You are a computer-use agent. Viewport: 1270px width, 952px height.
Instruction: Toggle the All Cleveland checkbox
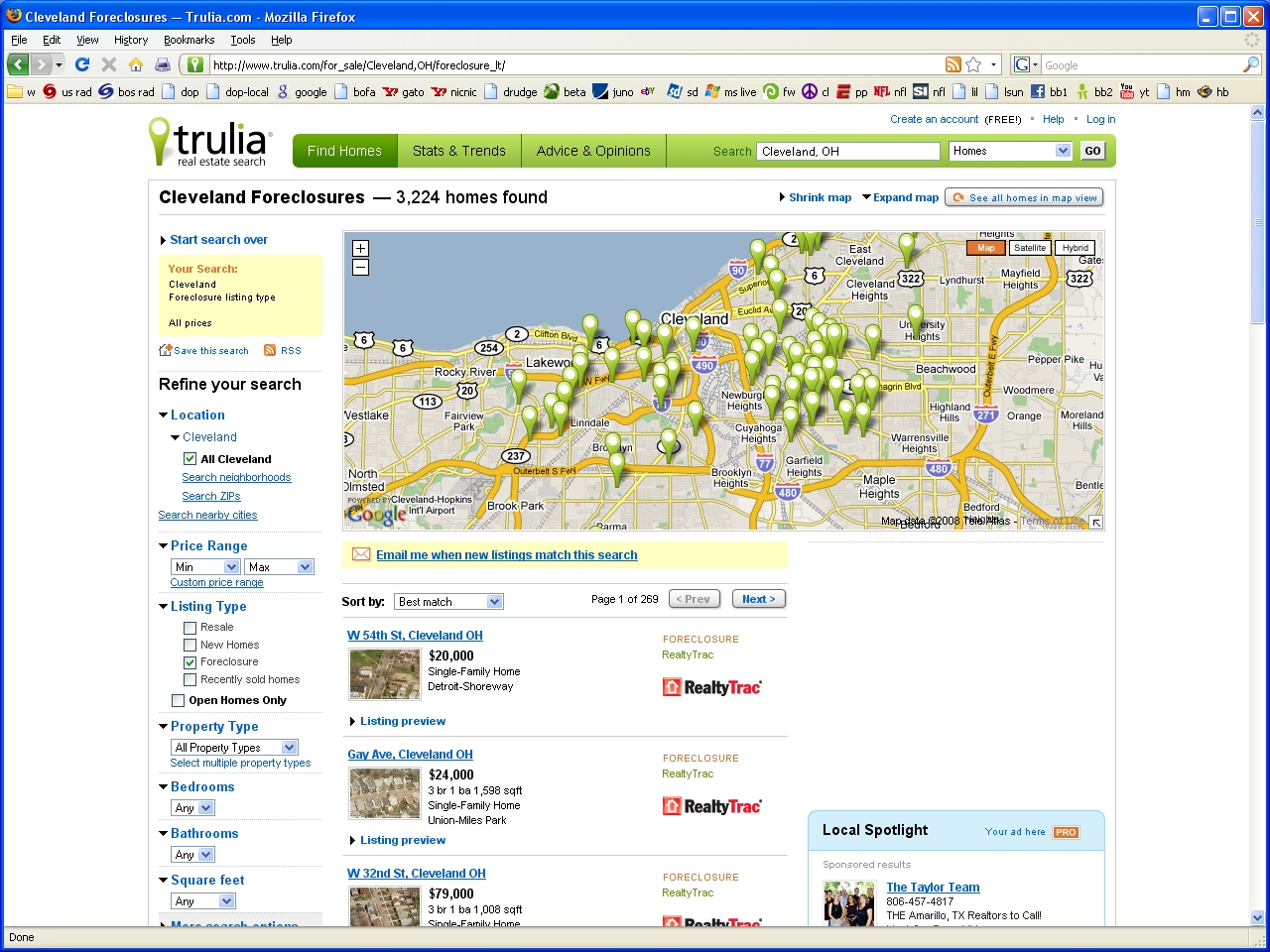(190, 459)
